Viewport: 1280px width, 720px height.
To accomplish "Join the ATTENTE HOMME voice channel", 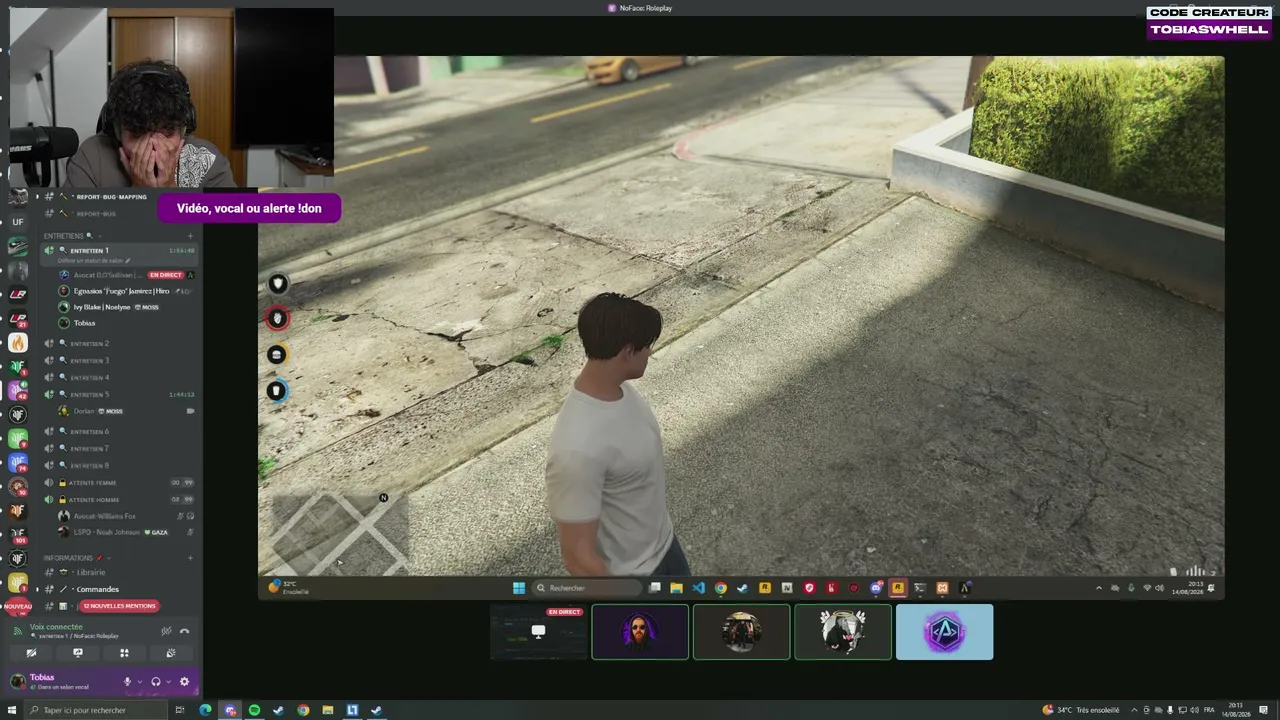I will pyautogui.click(x=118, y=500).
